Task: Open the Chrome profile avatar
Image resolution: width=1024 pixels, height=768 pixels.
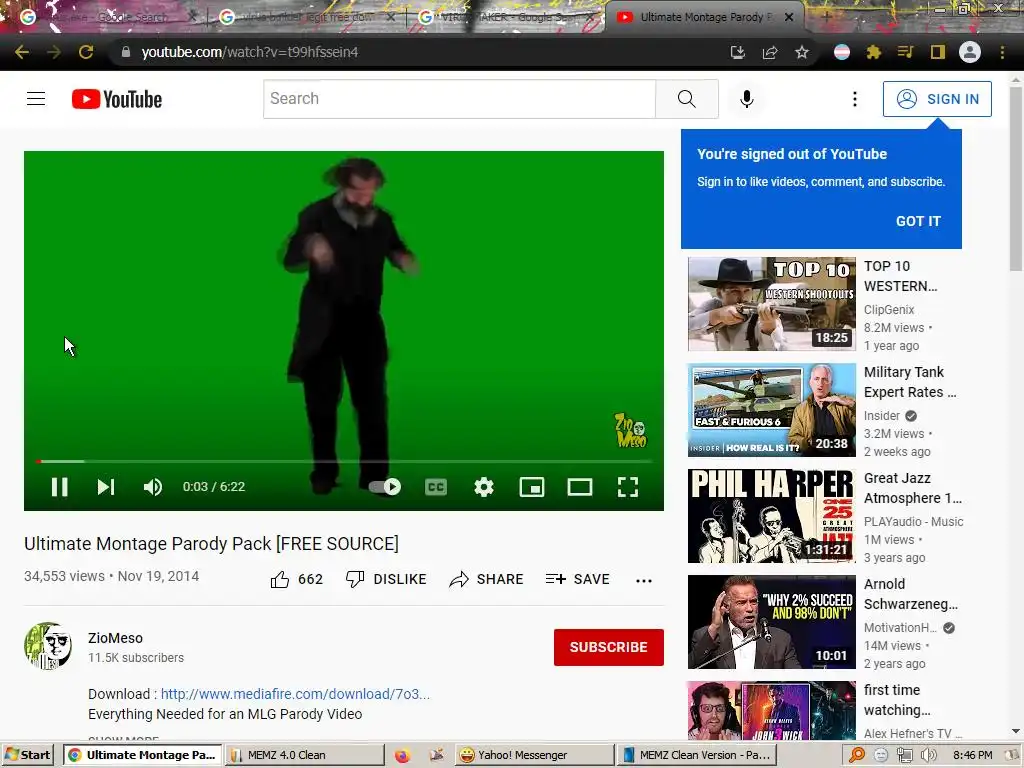Action: tap(970, 52)
